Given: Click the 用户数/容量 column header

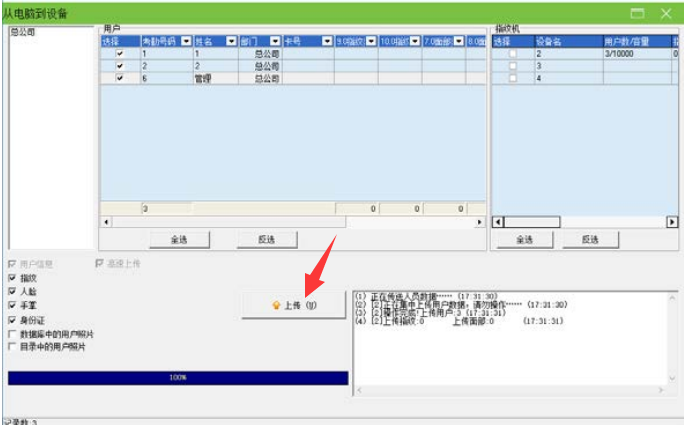Looking at the screenshot, I should click(637, 41).
